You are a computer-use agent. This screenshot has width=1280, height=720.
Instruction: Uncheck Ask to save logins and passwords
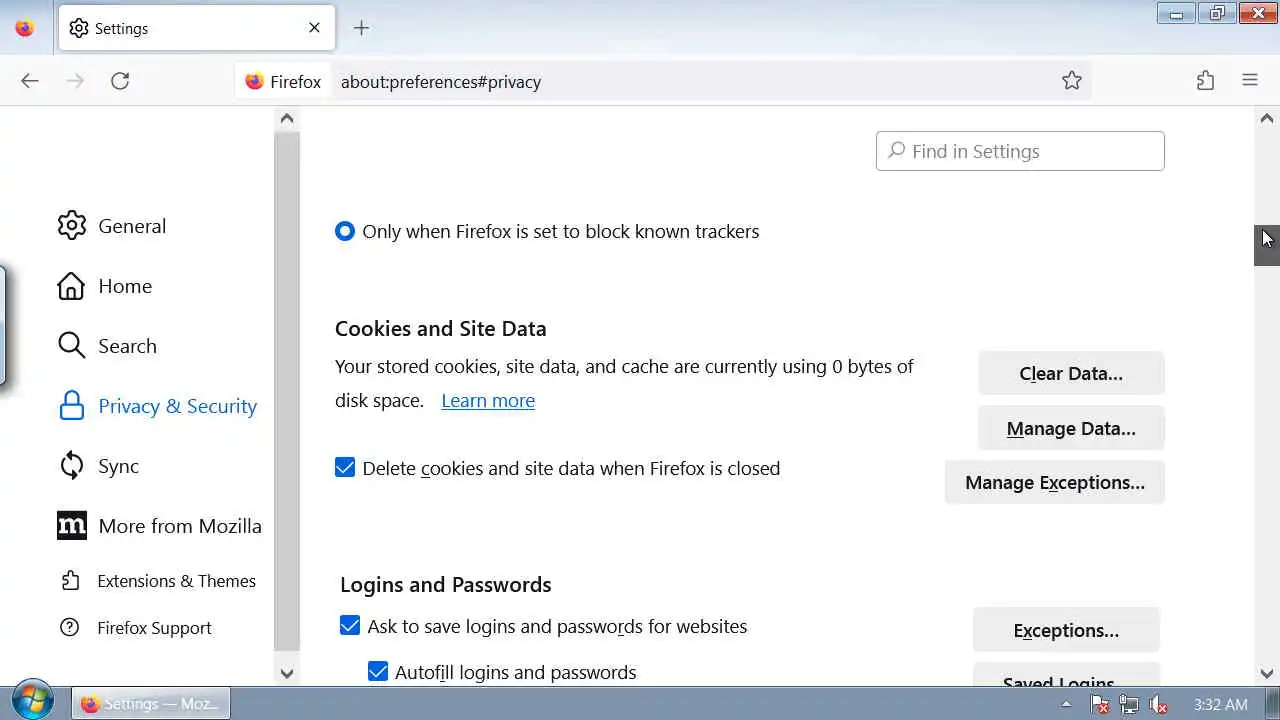point(350,626)
